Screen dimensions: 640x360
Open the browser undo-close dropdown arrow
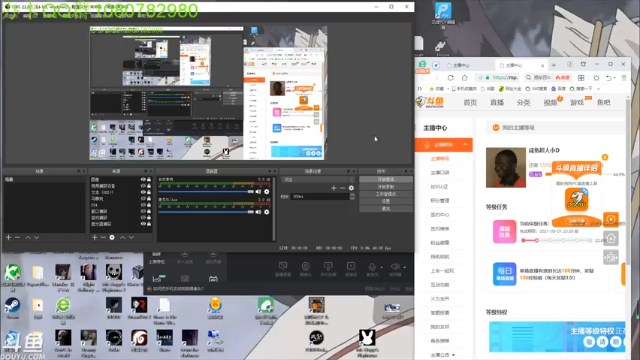[x=614, y=78]
